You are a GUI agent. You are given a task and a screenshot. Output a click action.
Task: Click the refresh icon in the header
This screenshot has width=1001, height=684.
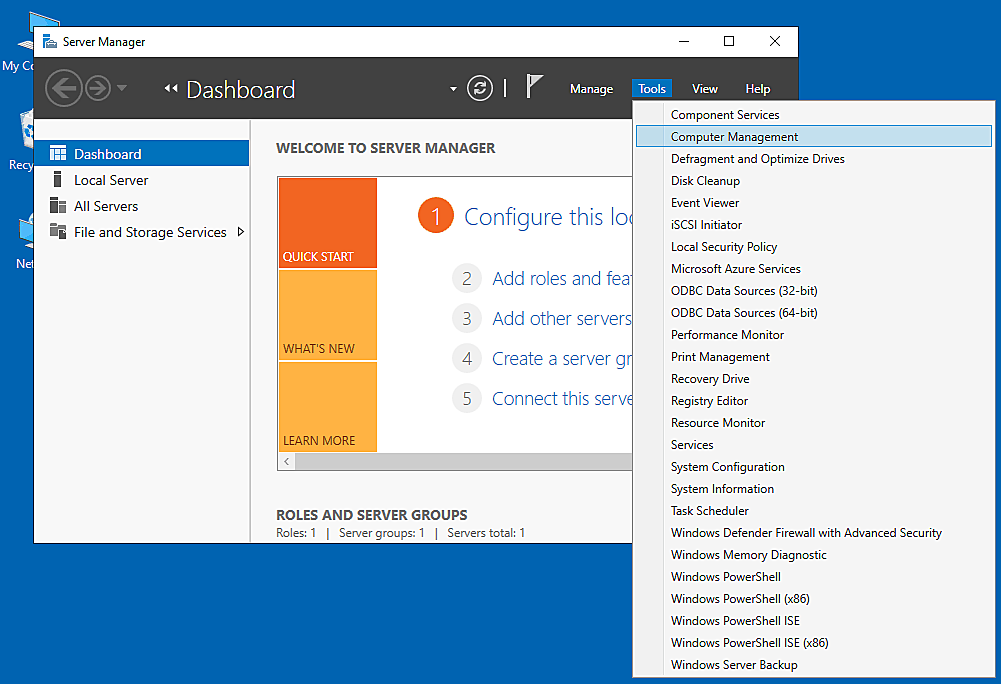pos(479,88)
